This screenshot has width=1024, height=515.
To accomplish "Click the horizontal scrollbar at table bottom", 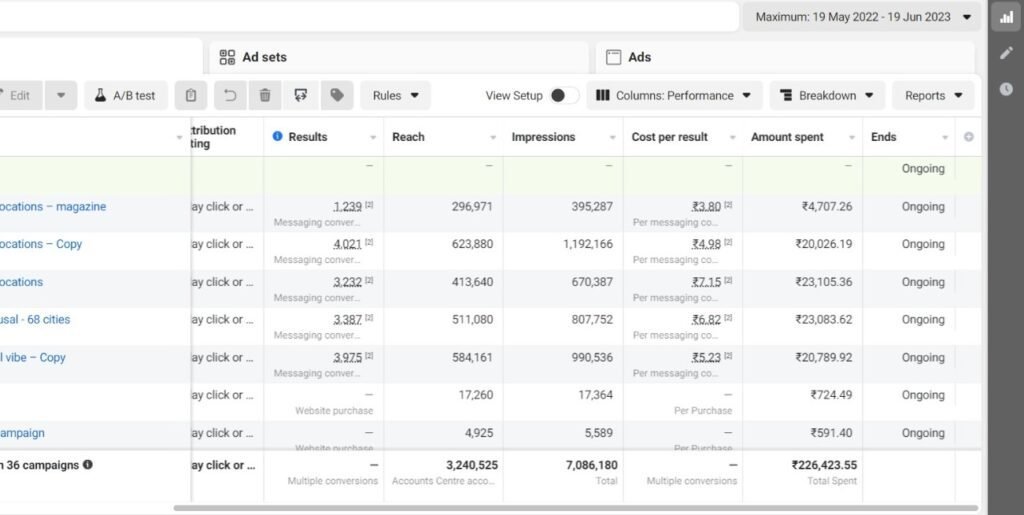I will click(x=575, y=508).
